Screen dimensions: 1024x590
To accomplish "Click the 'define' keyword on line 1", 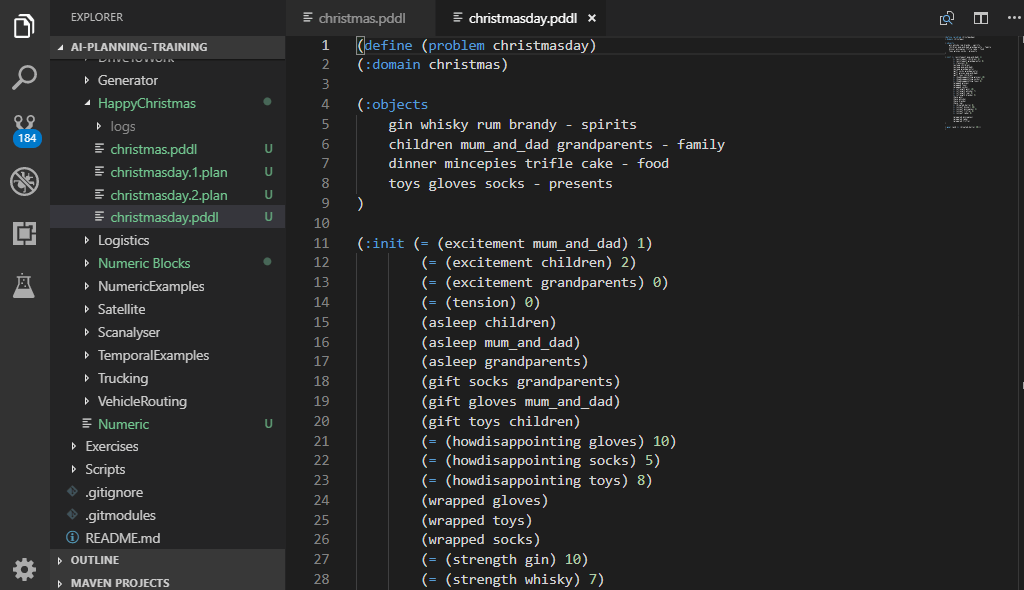I will [x=389, y=45].
